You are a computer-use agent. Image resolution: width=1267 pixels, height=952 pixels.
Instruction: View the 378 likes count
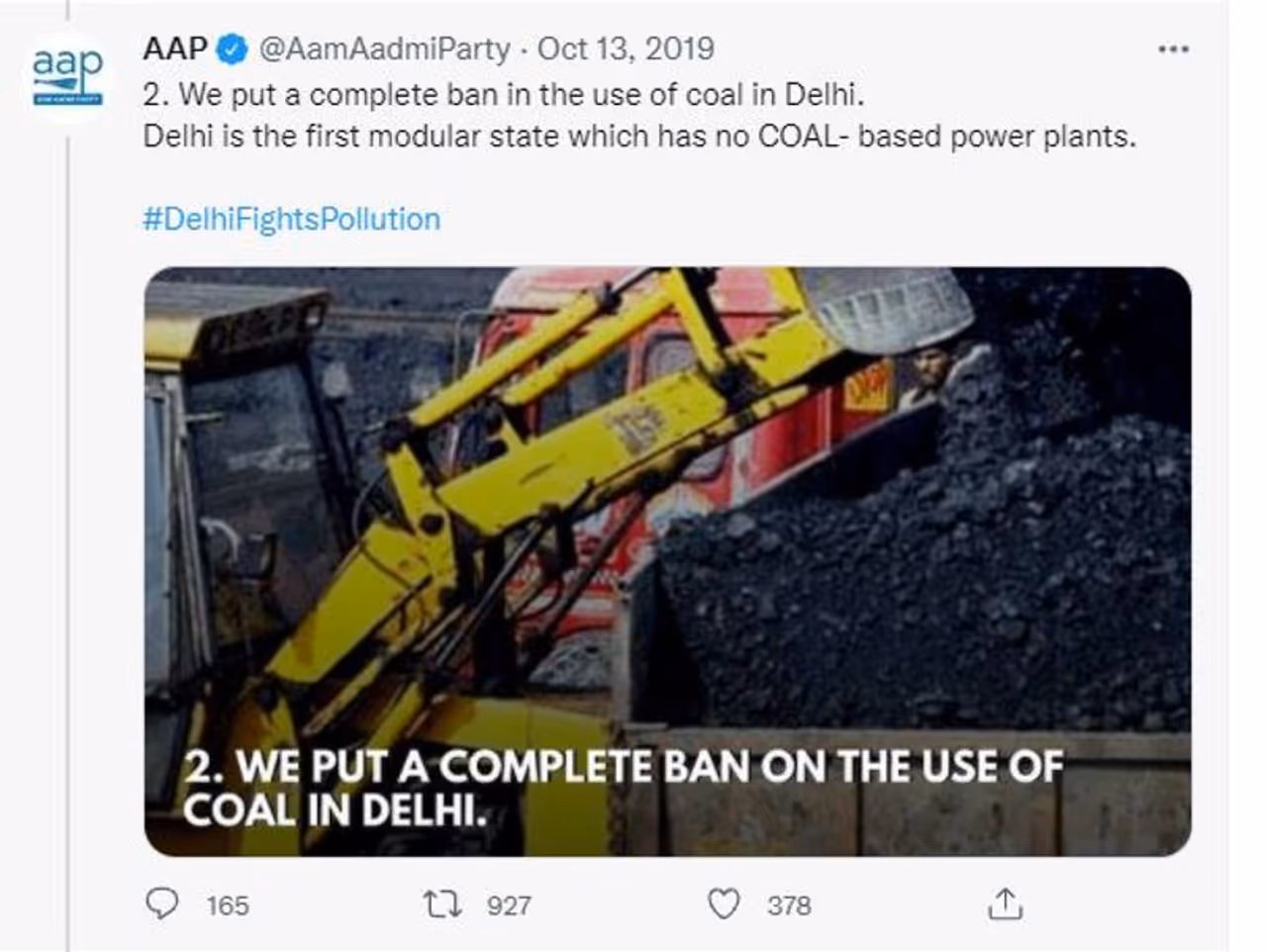click(789, 905)
